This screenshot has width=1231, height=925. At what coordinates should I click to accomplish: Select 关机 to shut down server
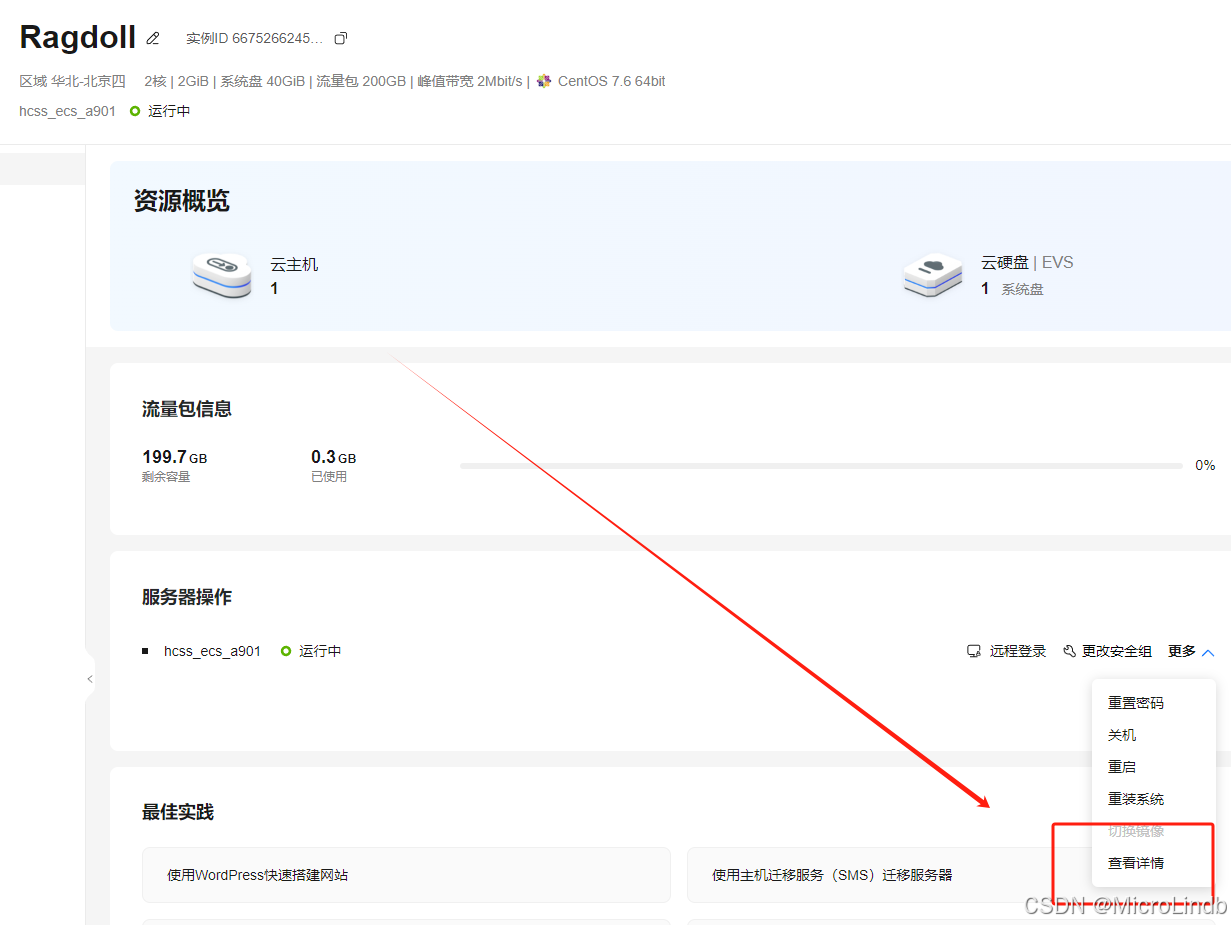click(x=1154, y=735)
